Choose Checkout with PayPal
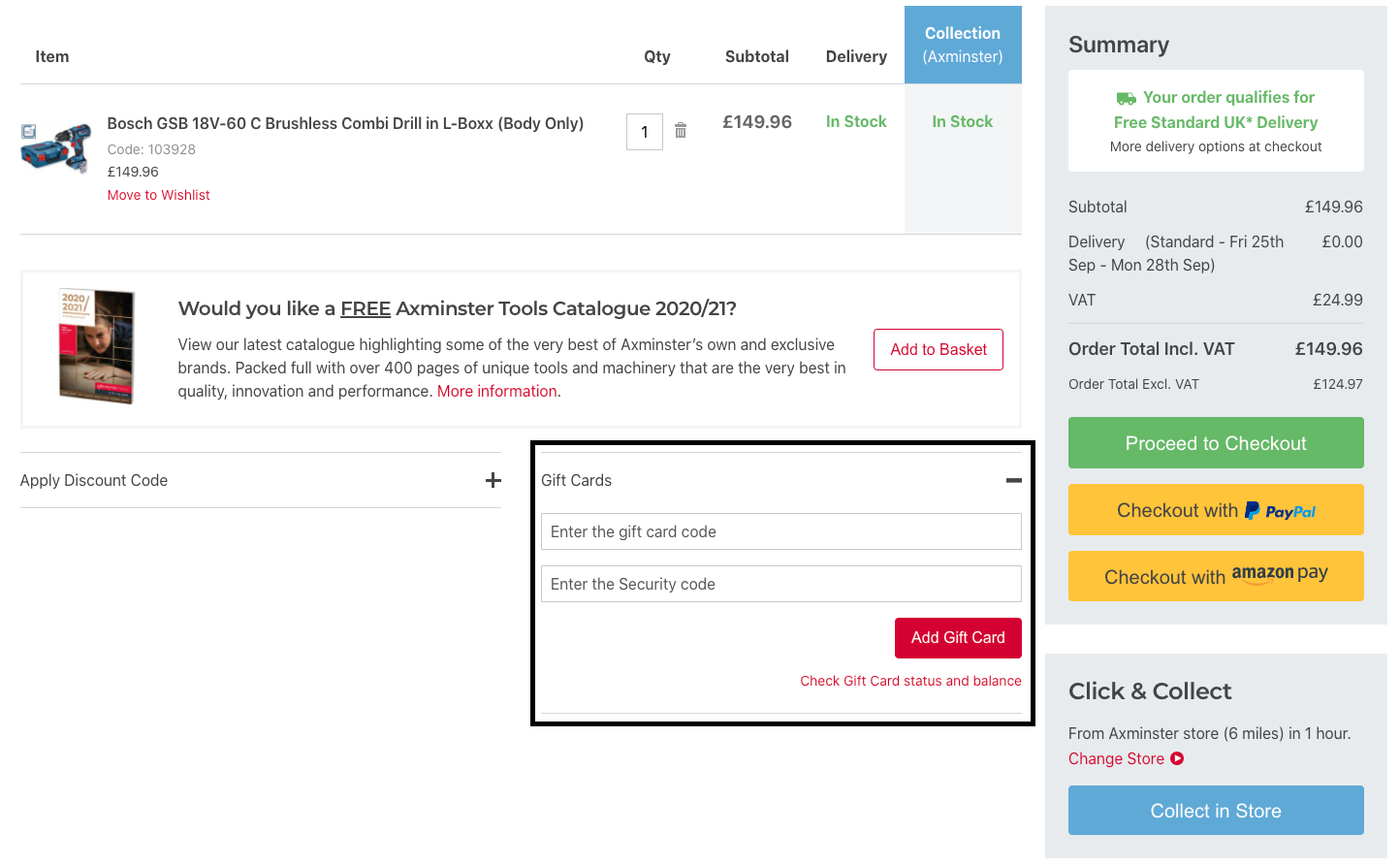The image size is (1400, 866). click(x=1216, y=510)
